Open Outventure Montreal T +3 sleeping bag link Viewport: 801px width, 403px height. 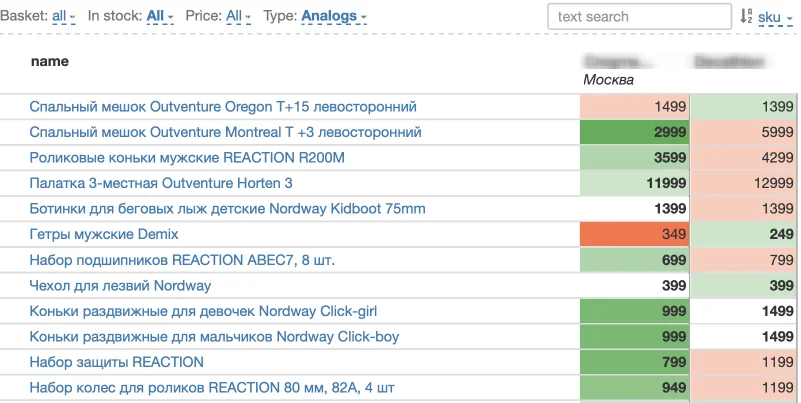[225, 132]
